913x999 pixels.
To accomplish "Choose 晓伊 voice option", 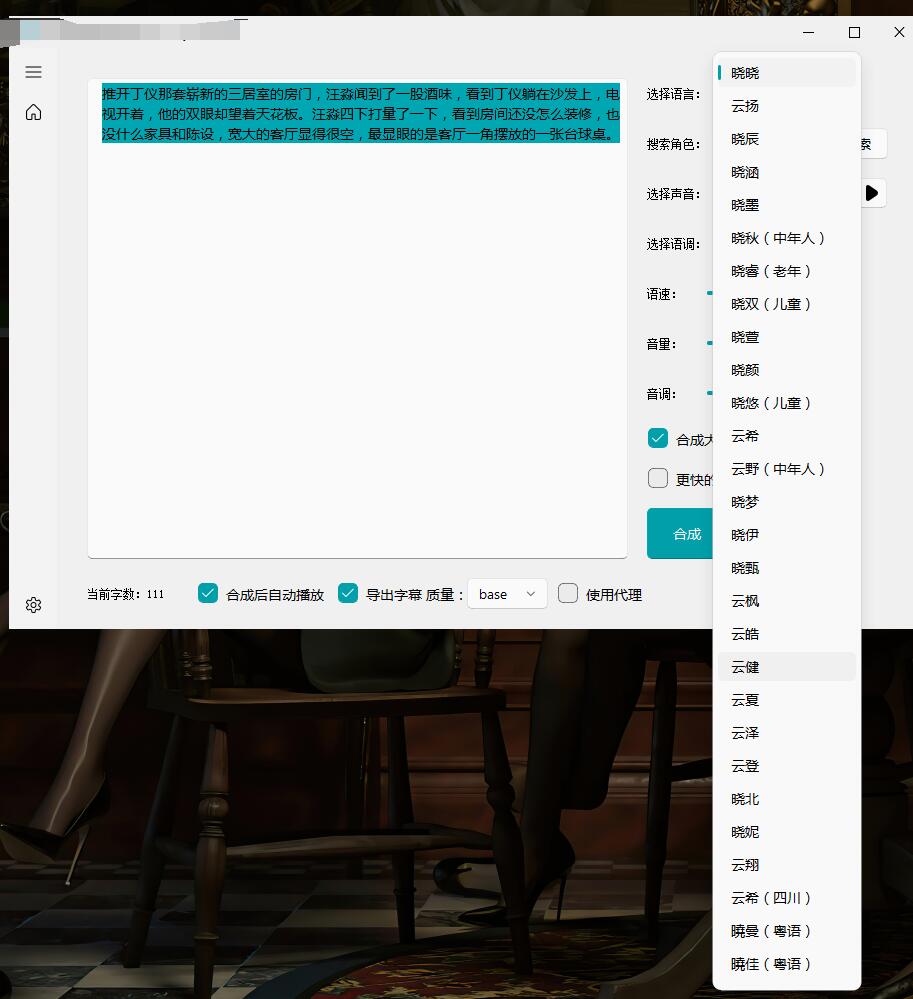I will click(787, 535).
